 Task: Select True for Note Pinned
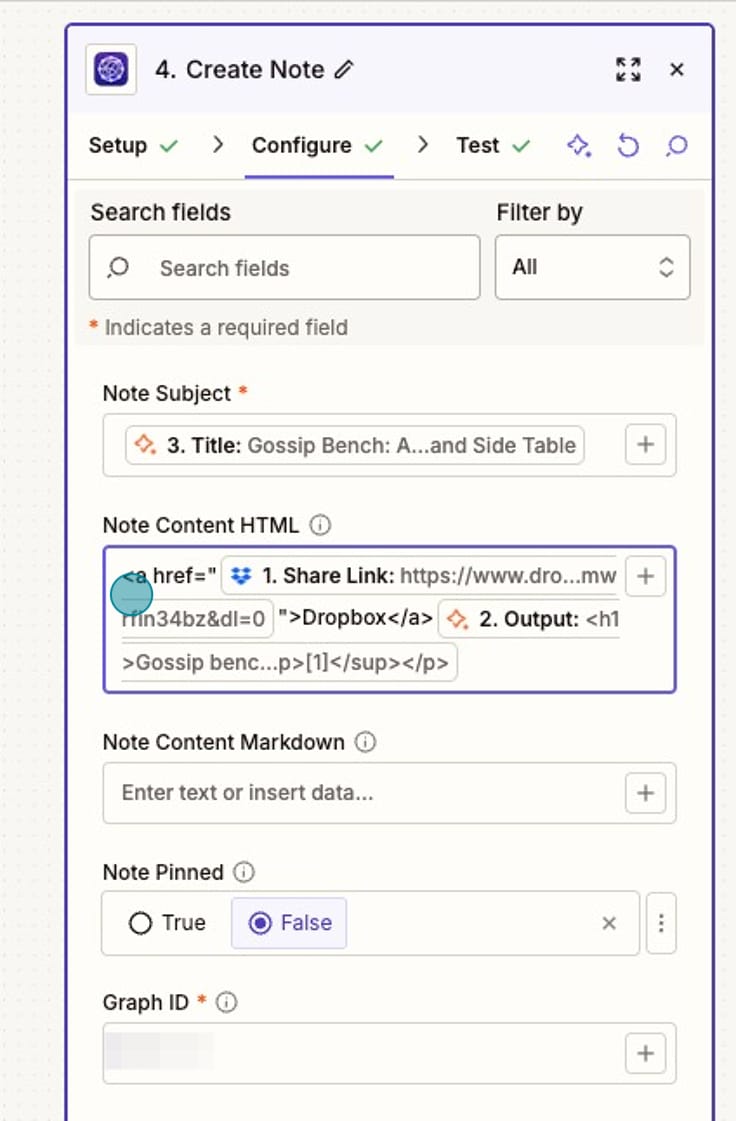[x=141, y=923]
